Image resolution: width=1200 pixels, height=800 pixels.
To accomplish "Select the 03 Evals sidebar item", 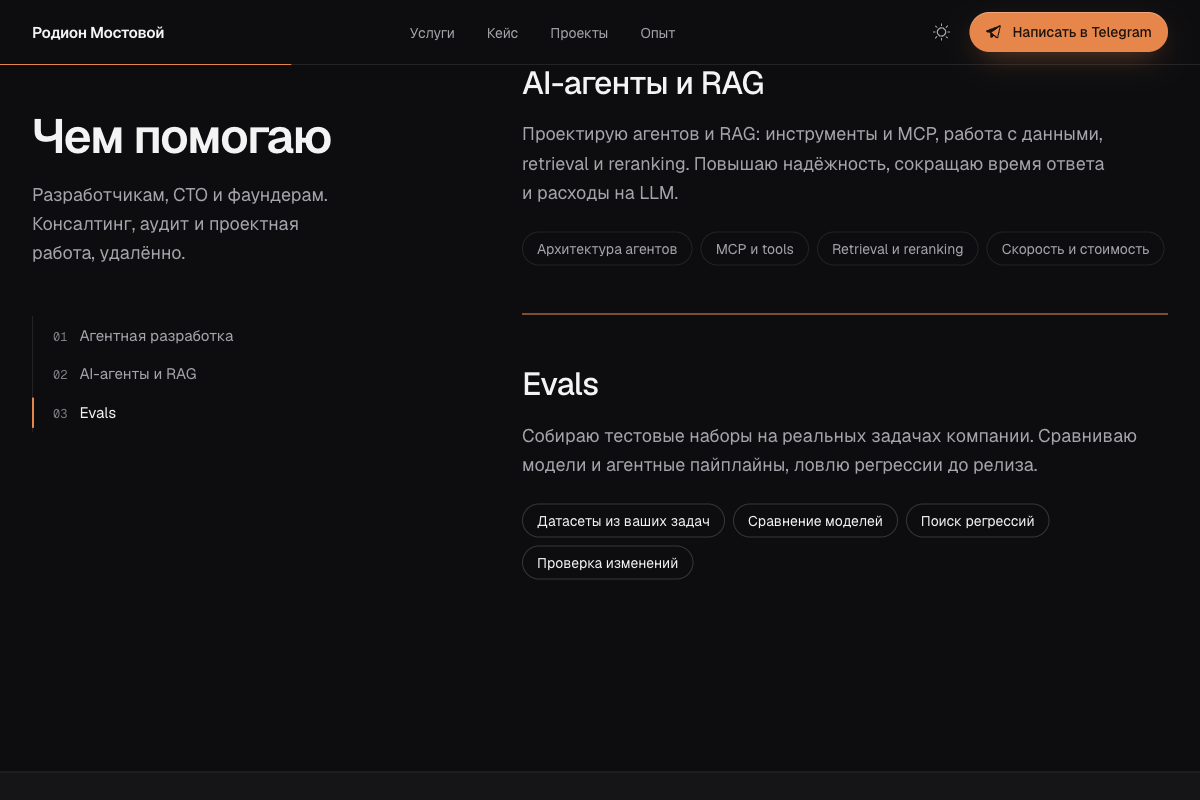I will 85,413.
